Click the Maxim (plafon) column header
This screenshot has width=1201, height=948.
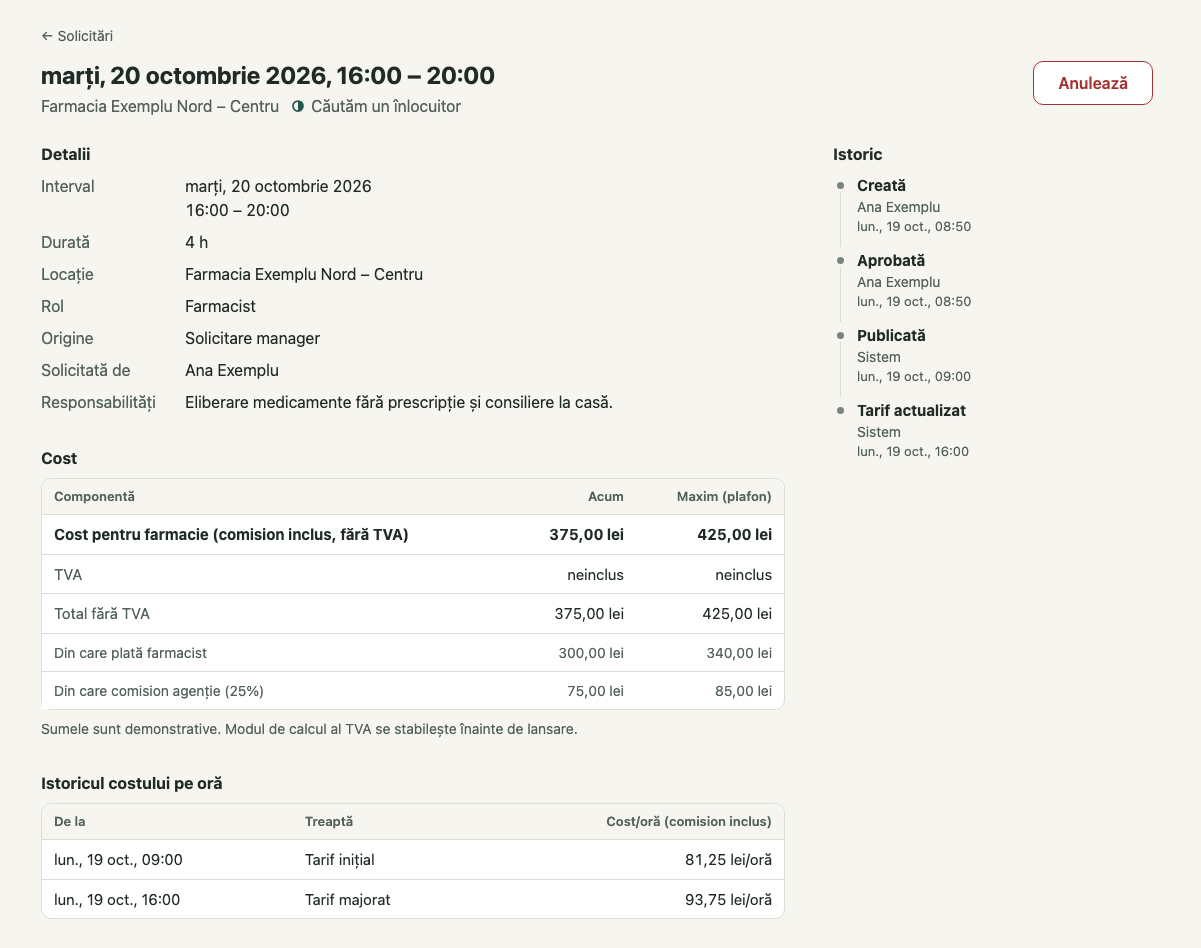[x=724, y=497]
